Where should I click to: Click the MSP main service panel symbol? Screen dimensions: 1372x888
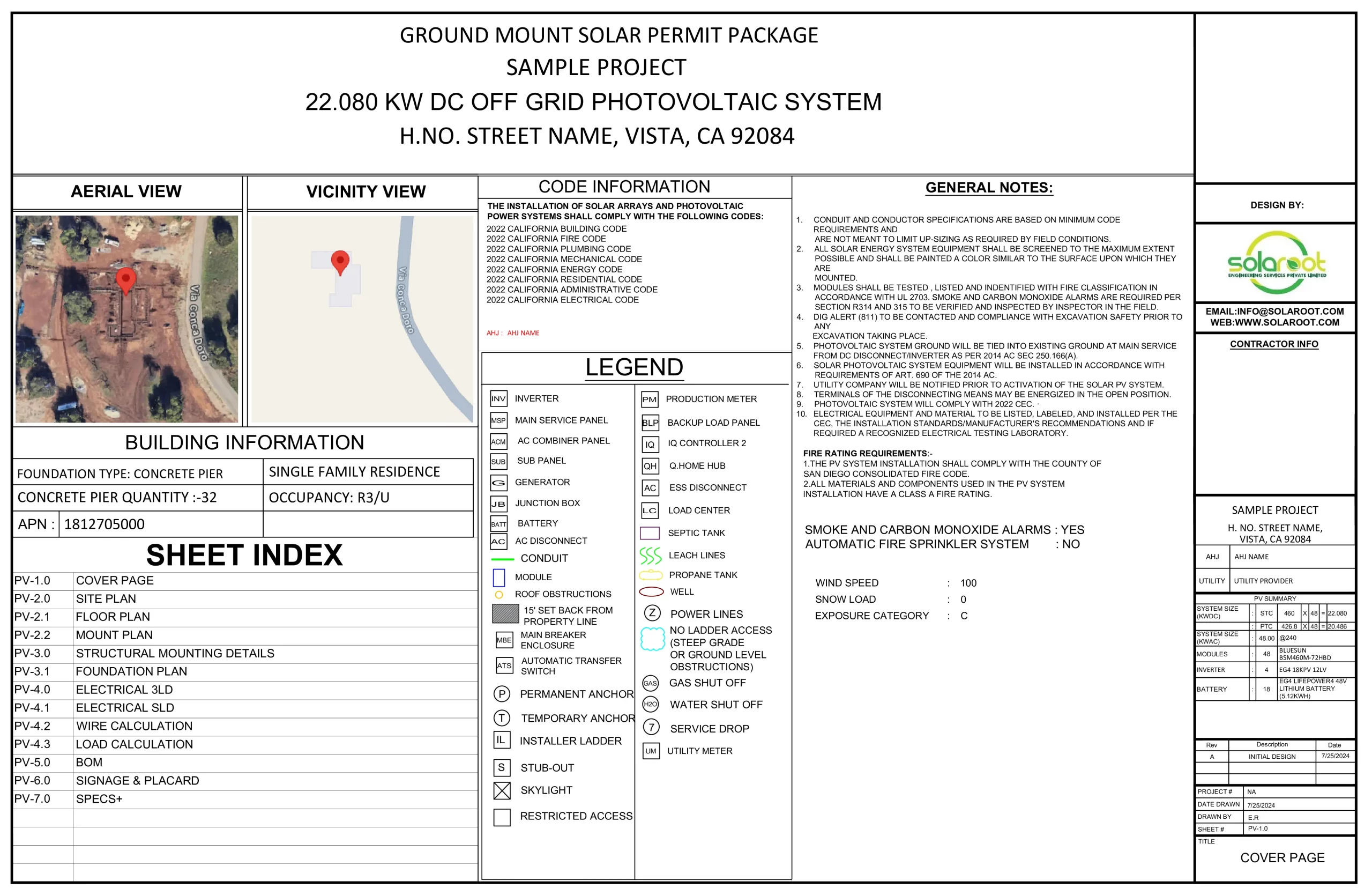[x=498, y=420]
